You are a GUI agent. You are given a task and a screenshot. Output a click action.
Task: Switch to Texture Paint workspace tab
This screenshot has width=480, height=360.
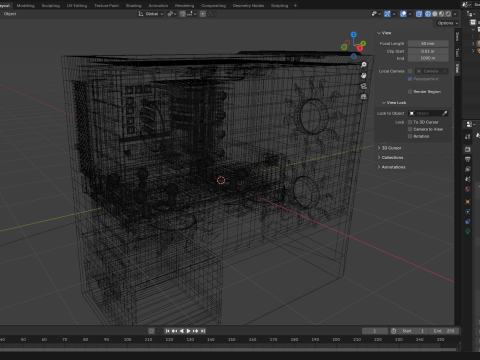(x=107, y=6)
